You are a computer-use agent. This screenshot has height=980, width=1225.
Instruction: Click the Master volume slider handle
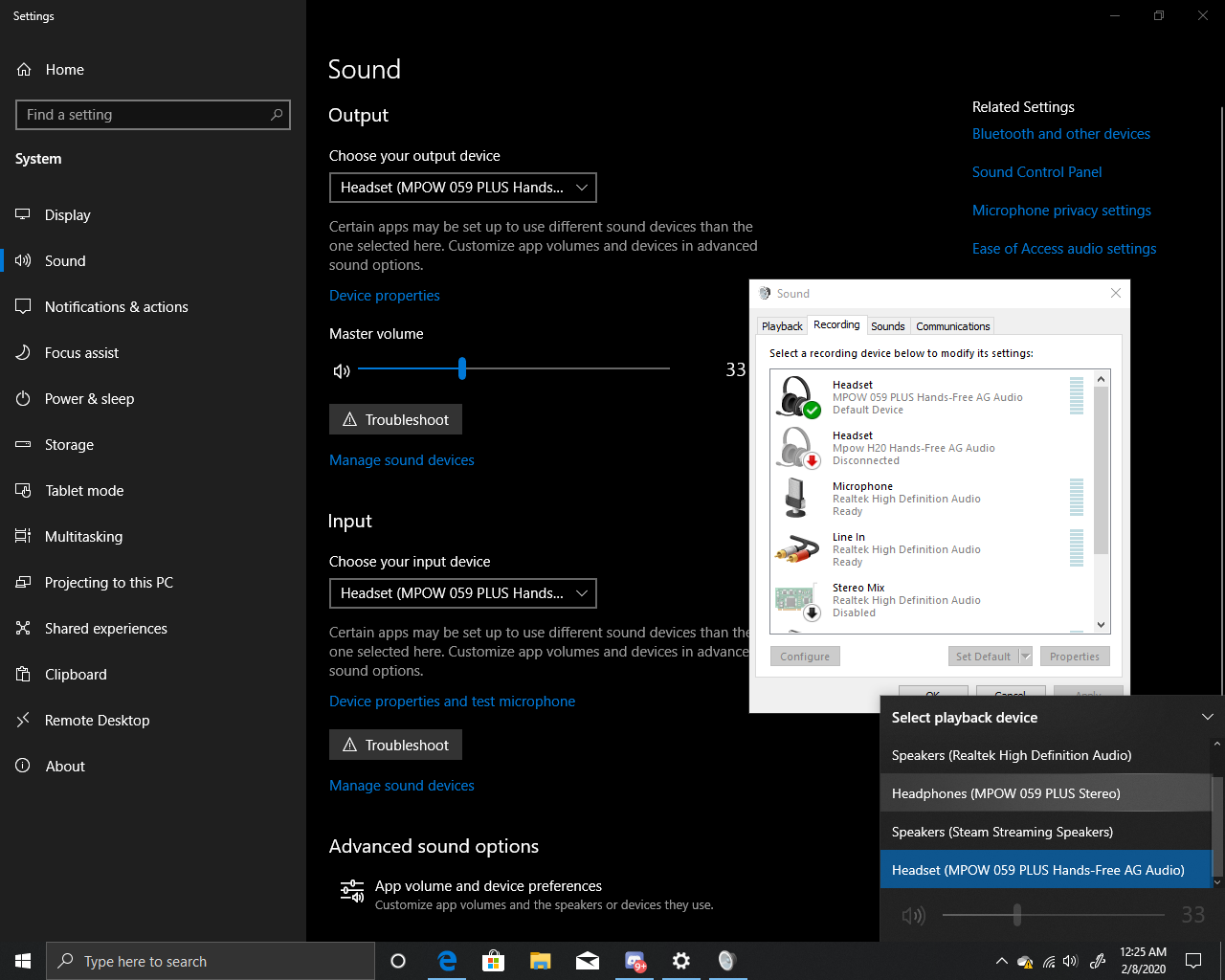(462, 368)
